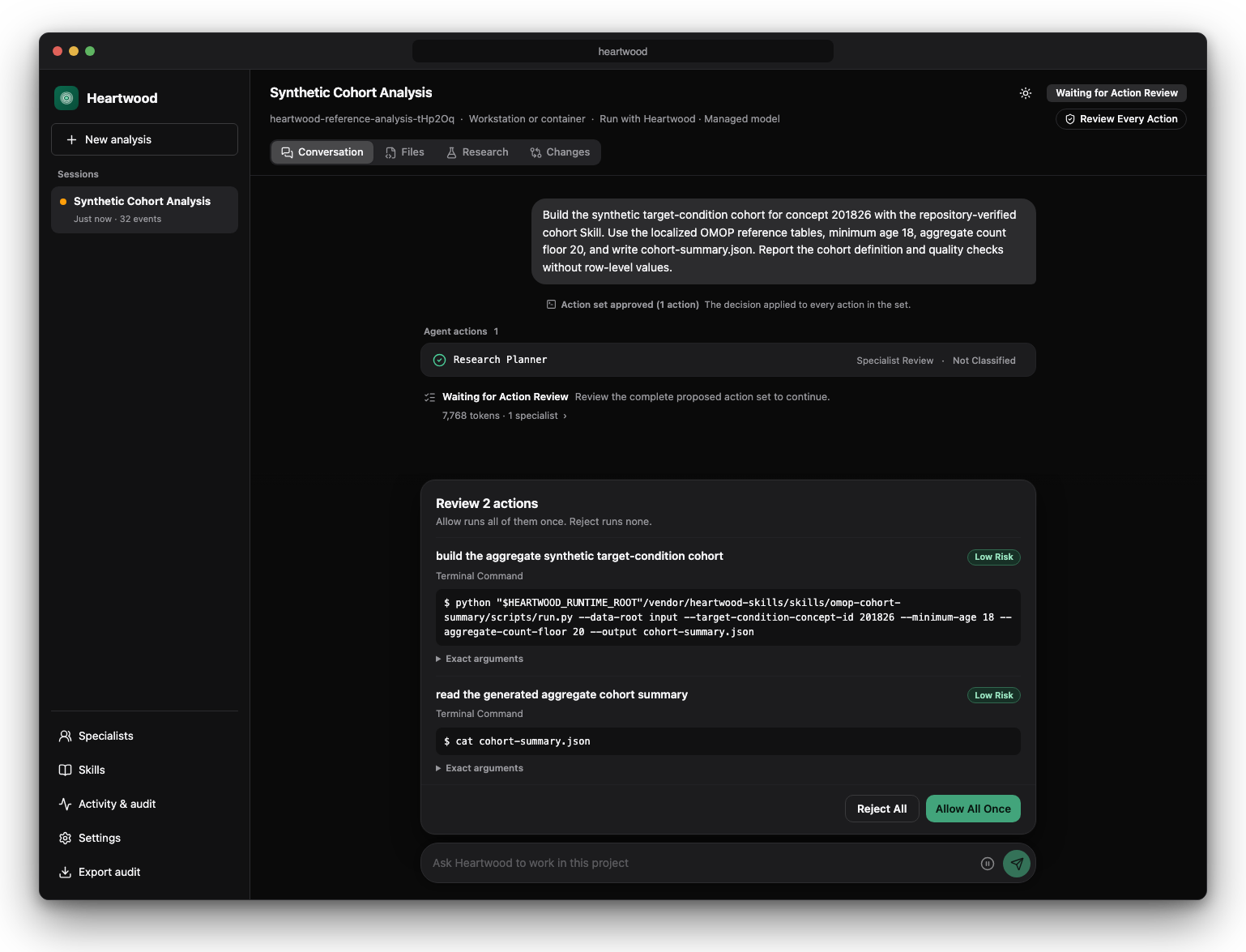Click the Not Classified label
The image size is (1246, 952).
(984, 361)
